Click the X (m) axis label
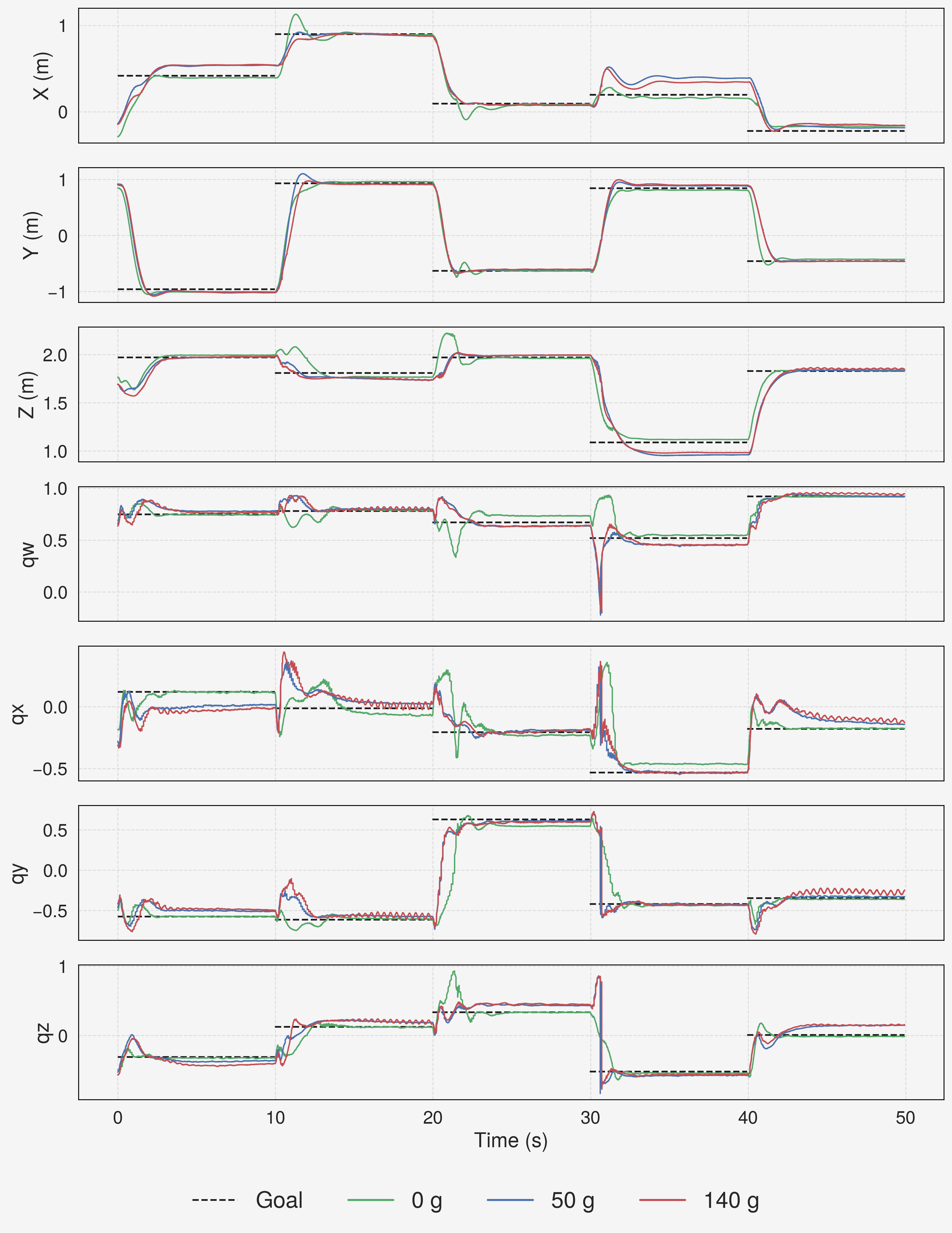The image size is (952, 1233). [42, 76]
